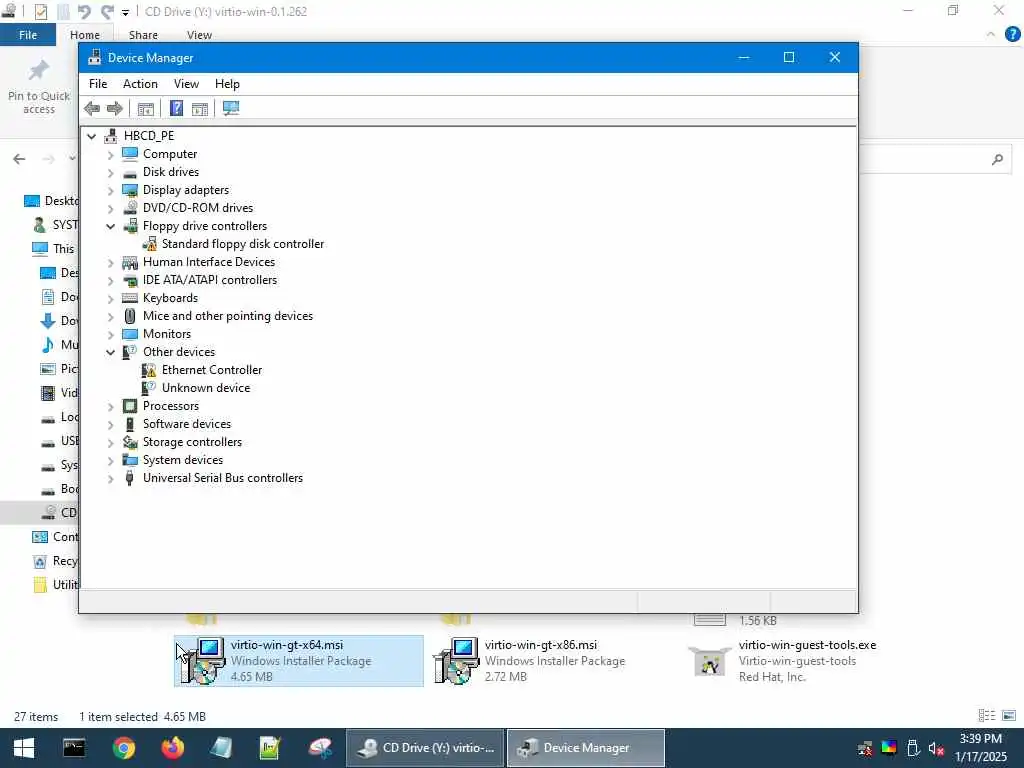Screen dimensions: 1024x768
Task: Click the safely remove hardware tray icon
Action: click(913, 748)
